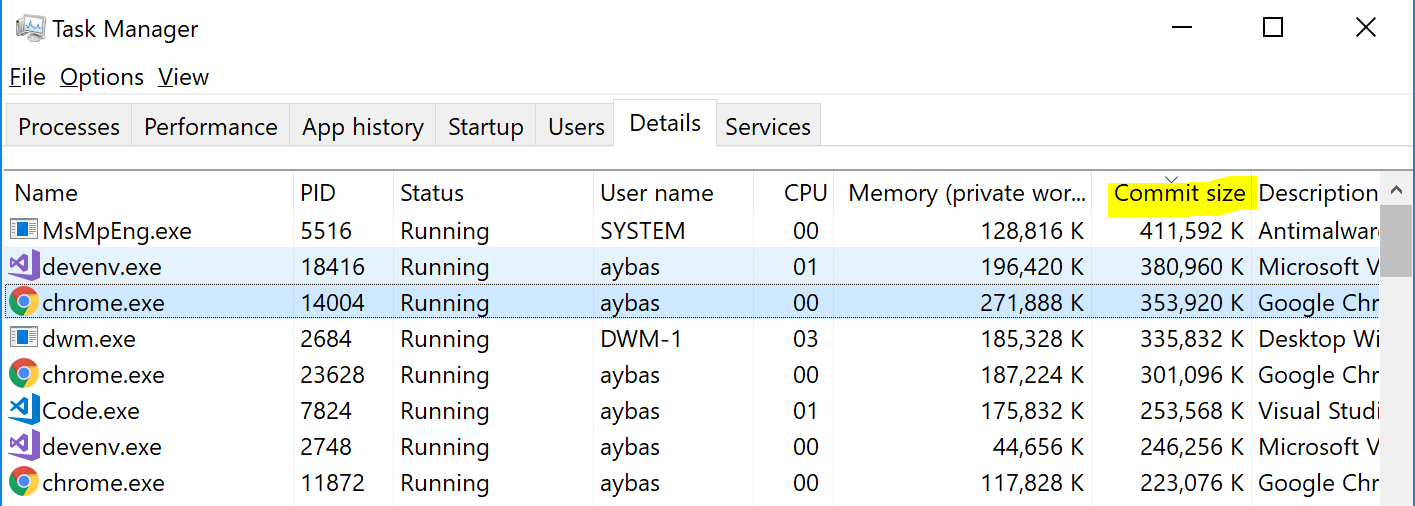Screen dimensions: 1415x506
Task: Sort by Memory (private working set) column
Action: tap(966, 192)
